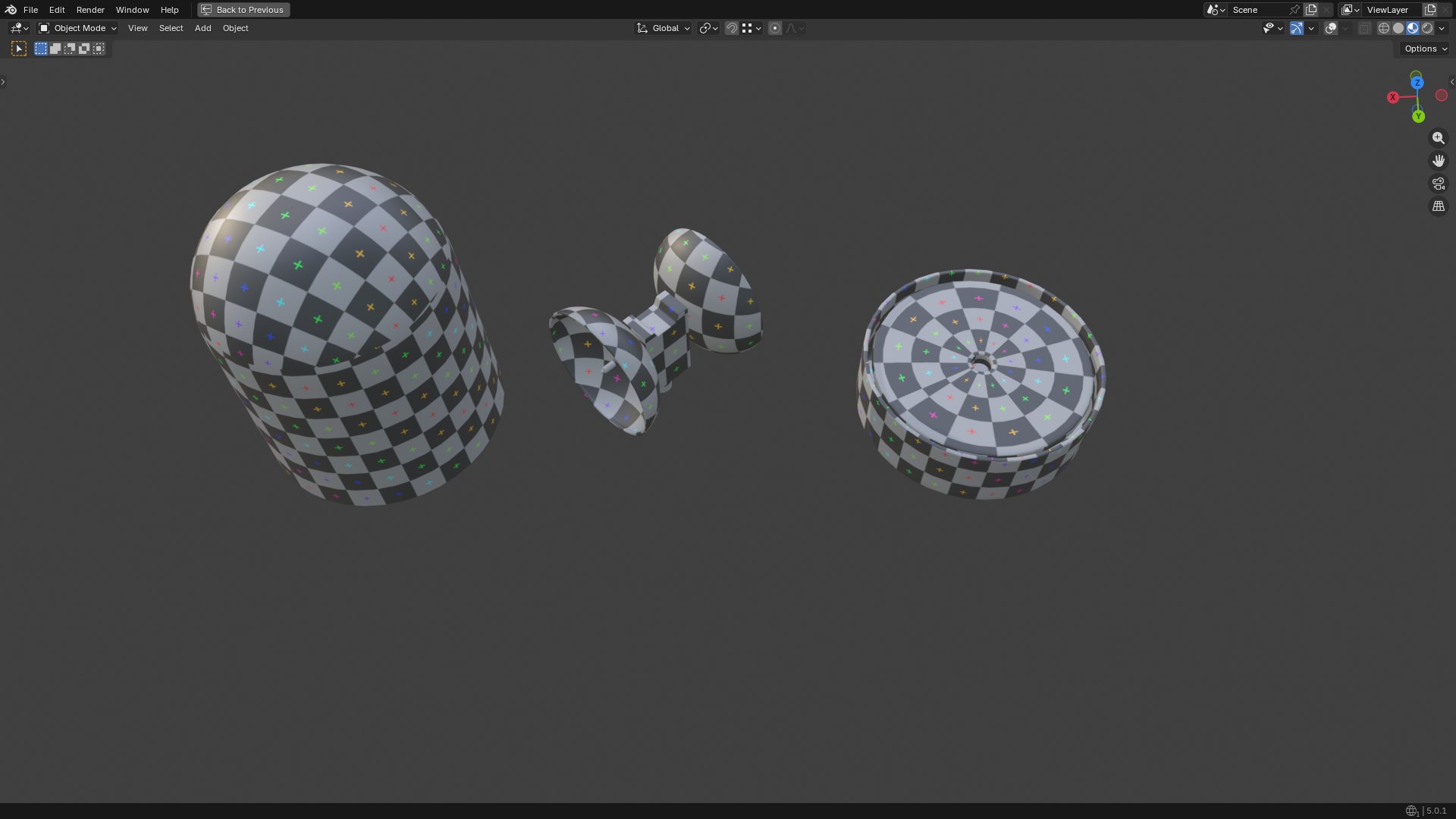This screenshot has height=819, width=1456.
Task: Toggle proportional editing button
Action: (x=774, y=28)
